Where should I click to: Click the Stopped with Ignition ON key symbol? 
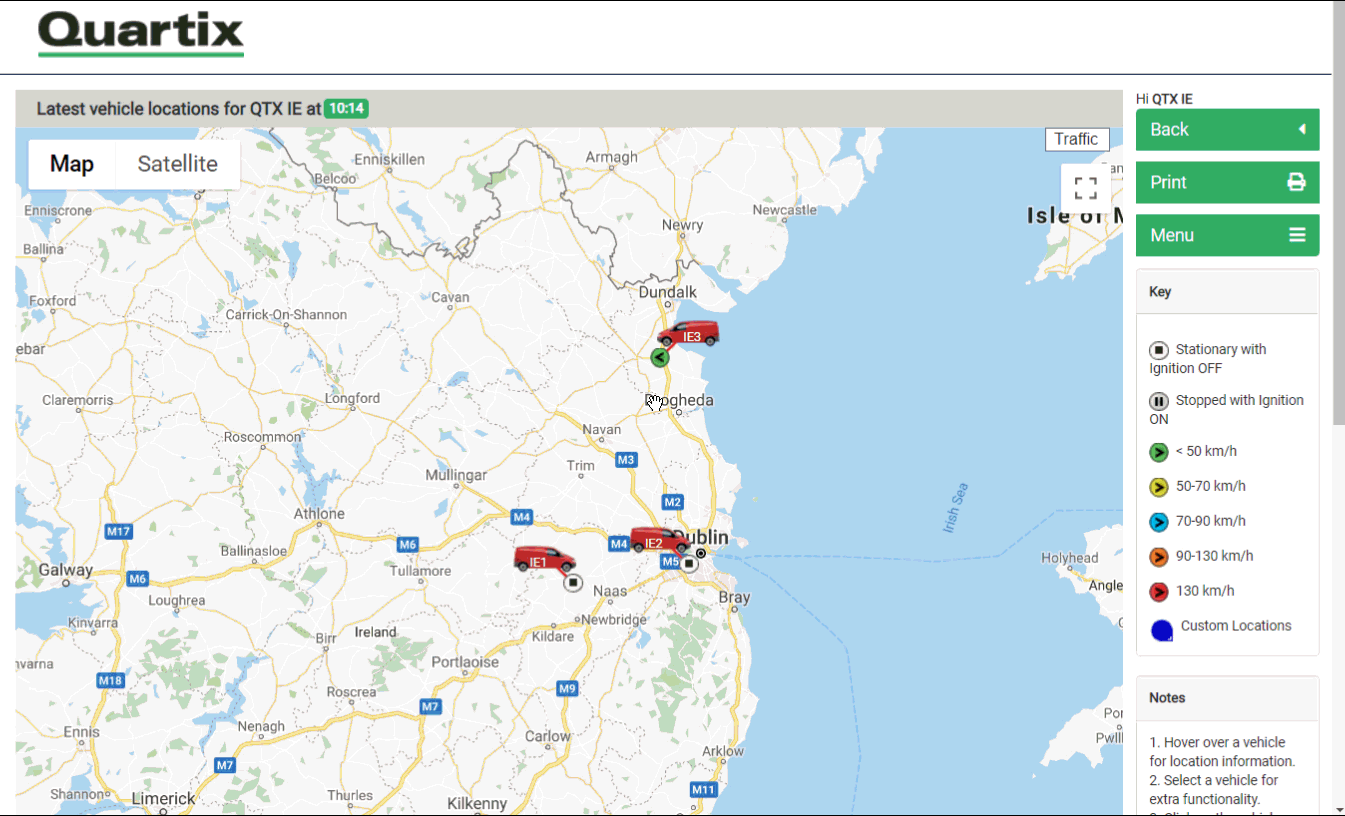coord(1159,401)
